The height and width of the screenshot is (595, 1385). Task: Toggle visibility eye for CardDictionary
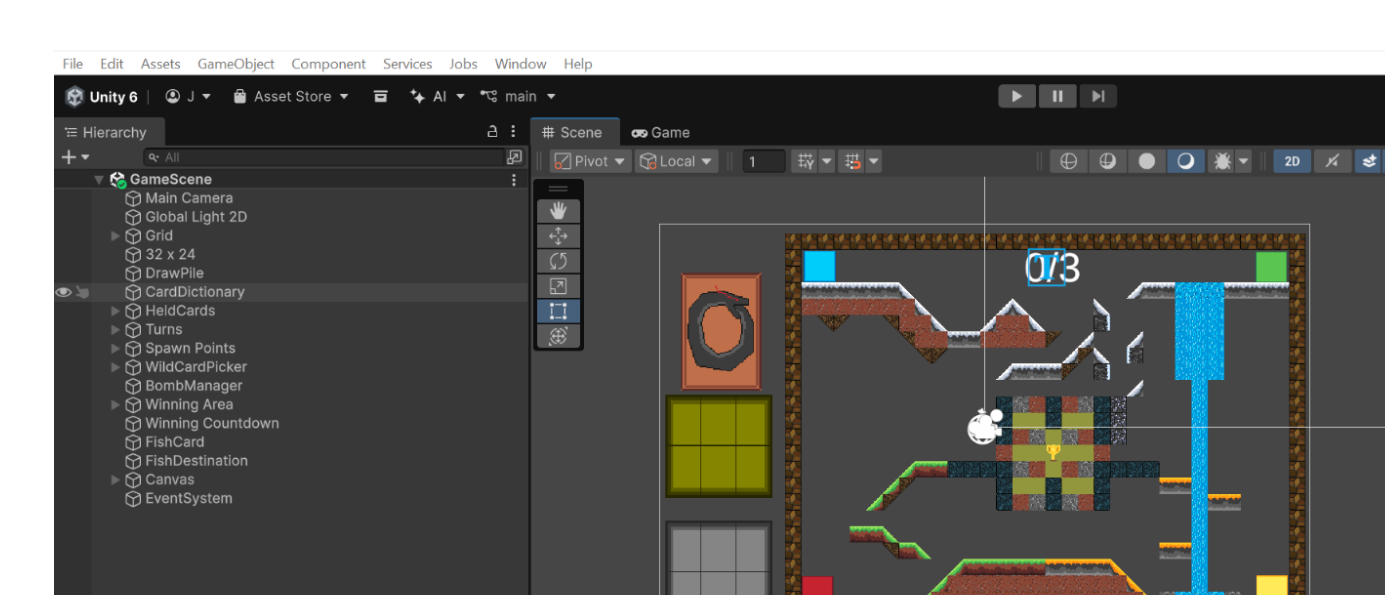(x=64, y=292)
